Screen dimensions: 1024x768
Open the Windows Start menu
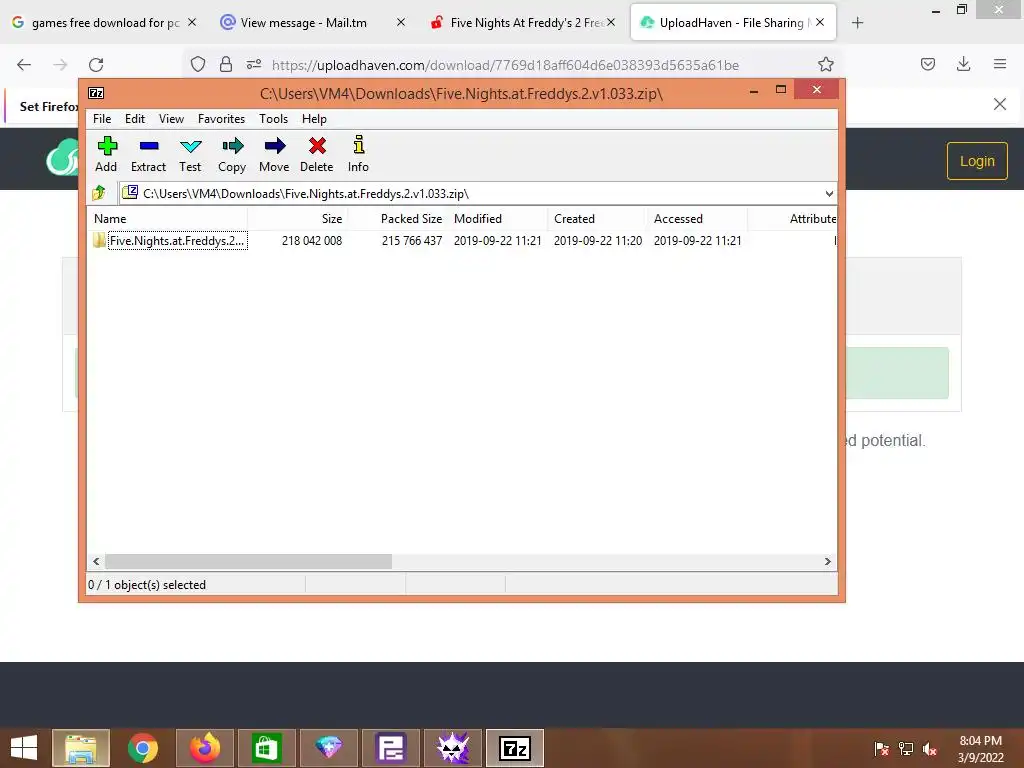tap(24, 748)
